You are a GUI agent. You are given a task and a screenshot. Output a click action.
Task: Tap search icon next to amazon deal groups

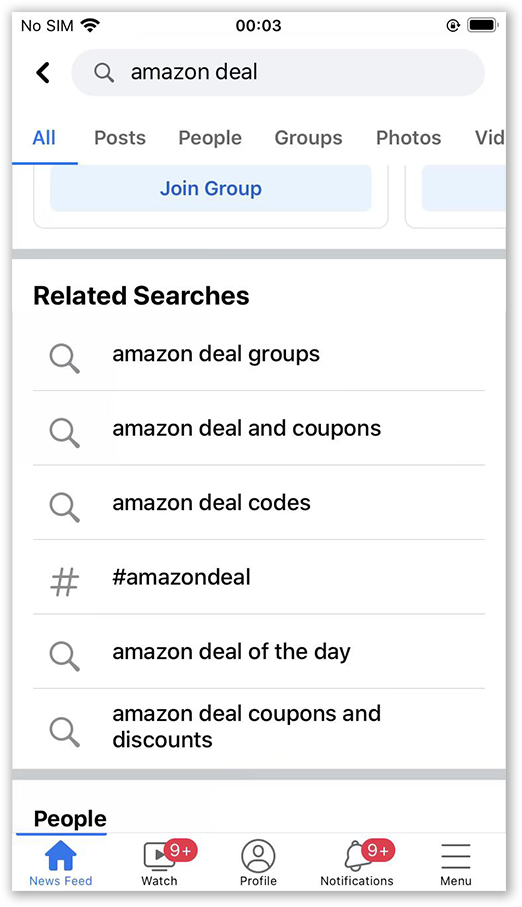coord(64,359)
